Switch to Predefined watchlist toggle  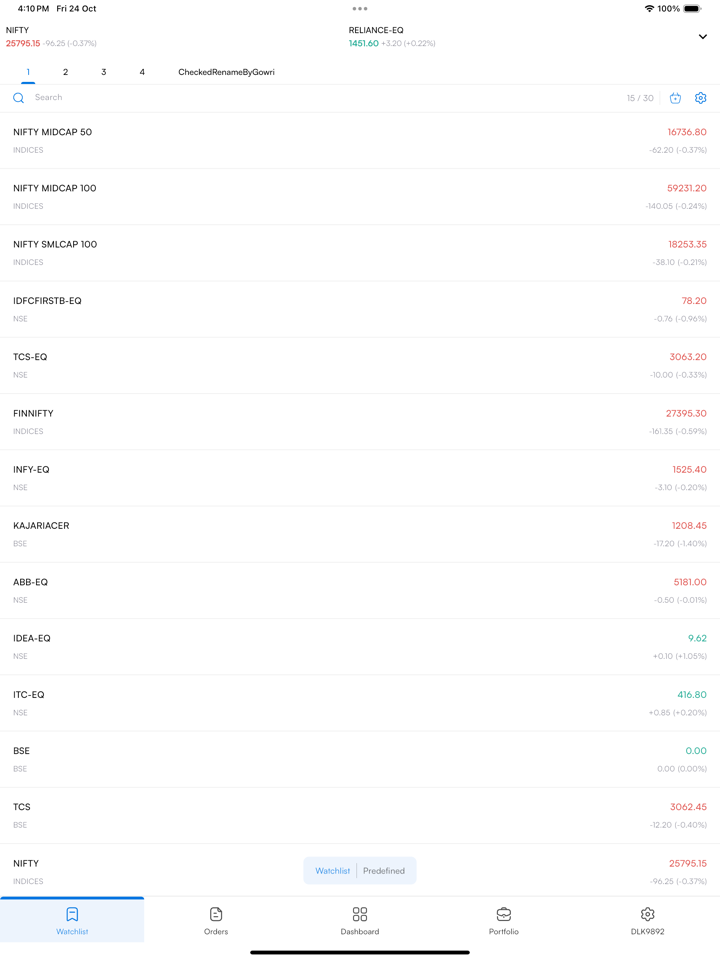(384, 871)
